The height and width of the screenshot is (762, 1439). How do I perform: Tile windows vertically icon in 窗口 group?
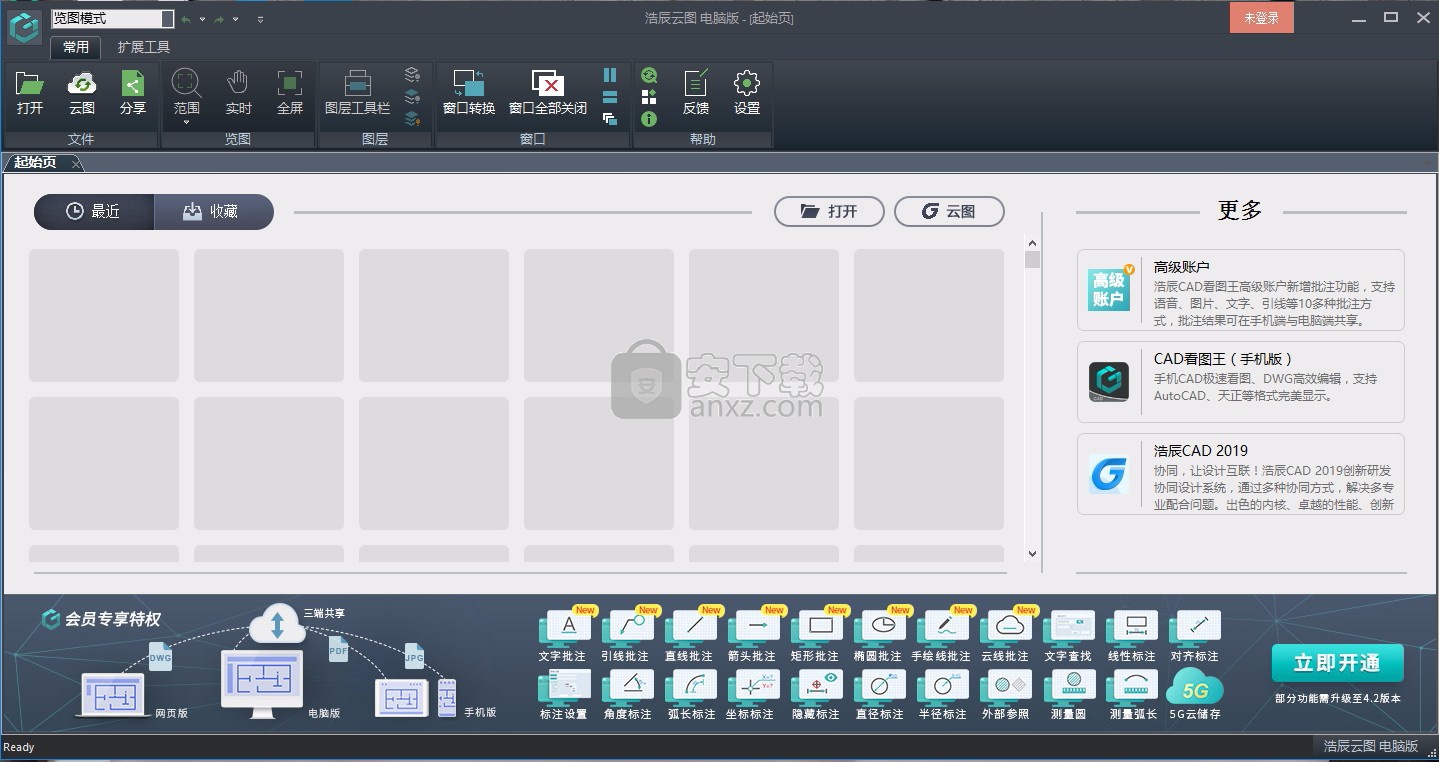coord(610,75)
